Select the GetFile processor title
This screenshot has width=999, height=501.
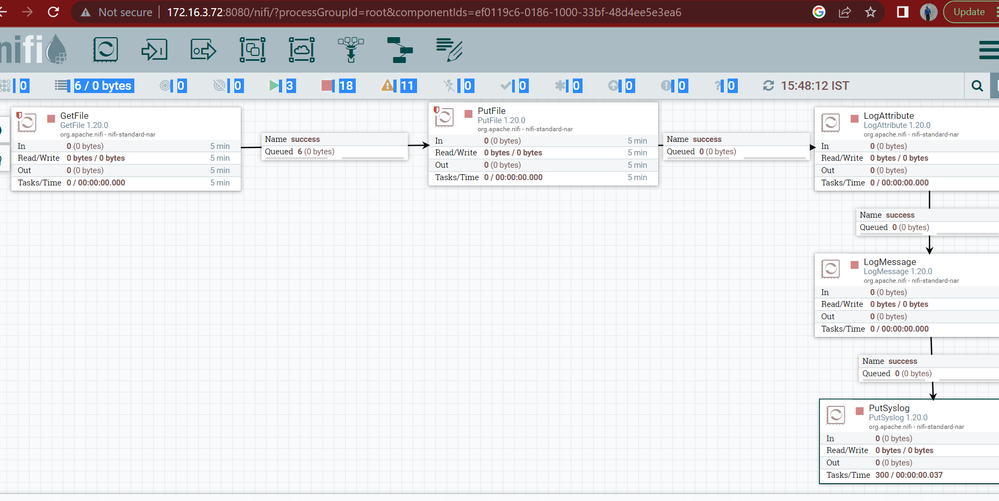tap(75, 116)
